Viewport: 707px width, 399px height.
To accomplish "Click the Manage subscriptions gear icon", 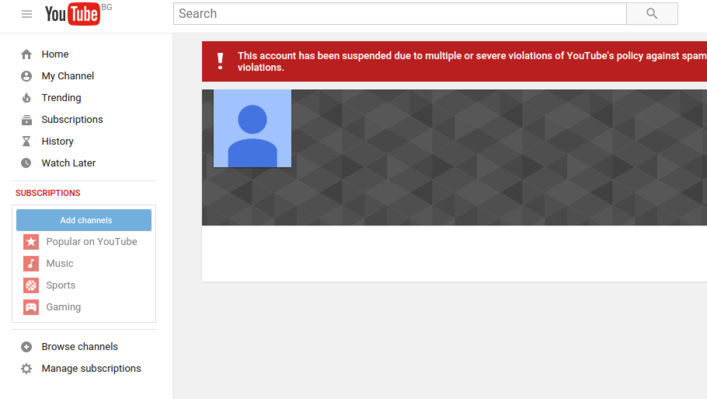I will (x=26, y=368).
